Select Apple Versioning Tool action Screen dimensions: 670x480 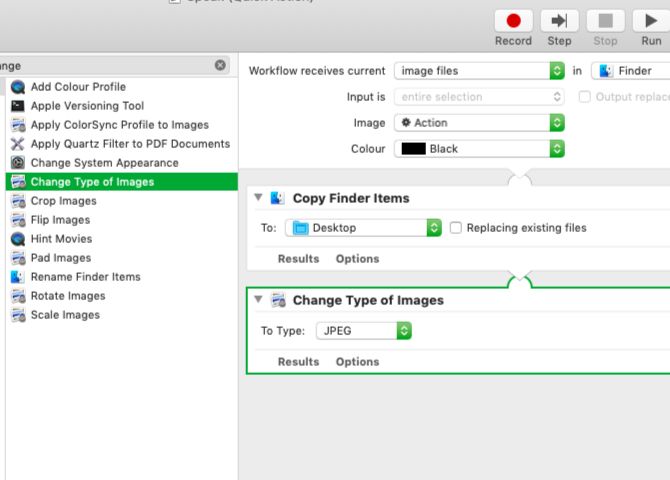click(87, 106)
